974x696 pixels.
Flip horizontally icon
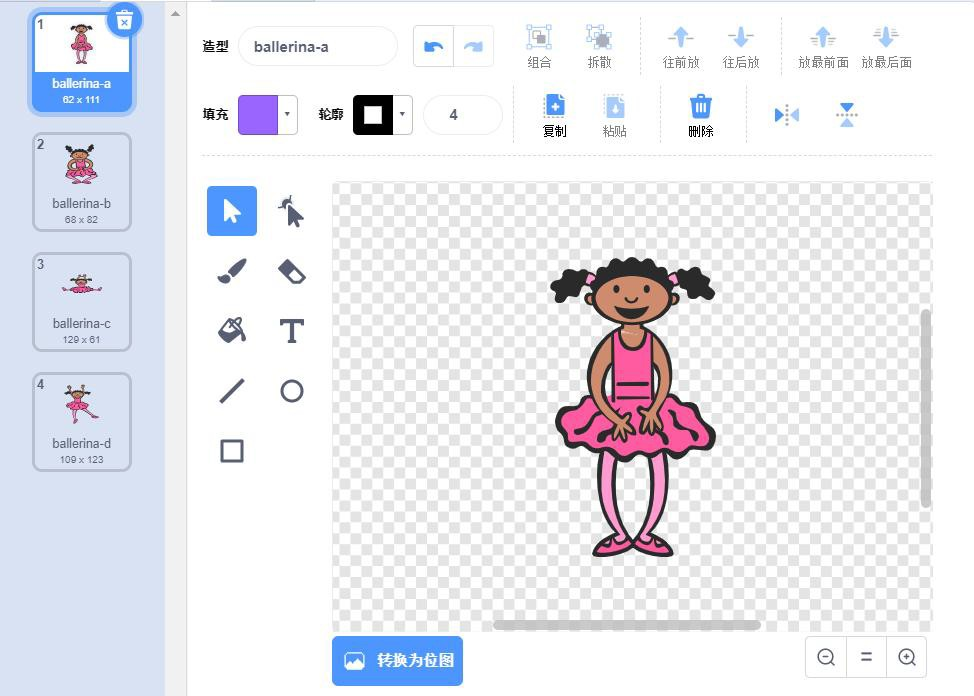pyautogui.click(x=786, y=115)
